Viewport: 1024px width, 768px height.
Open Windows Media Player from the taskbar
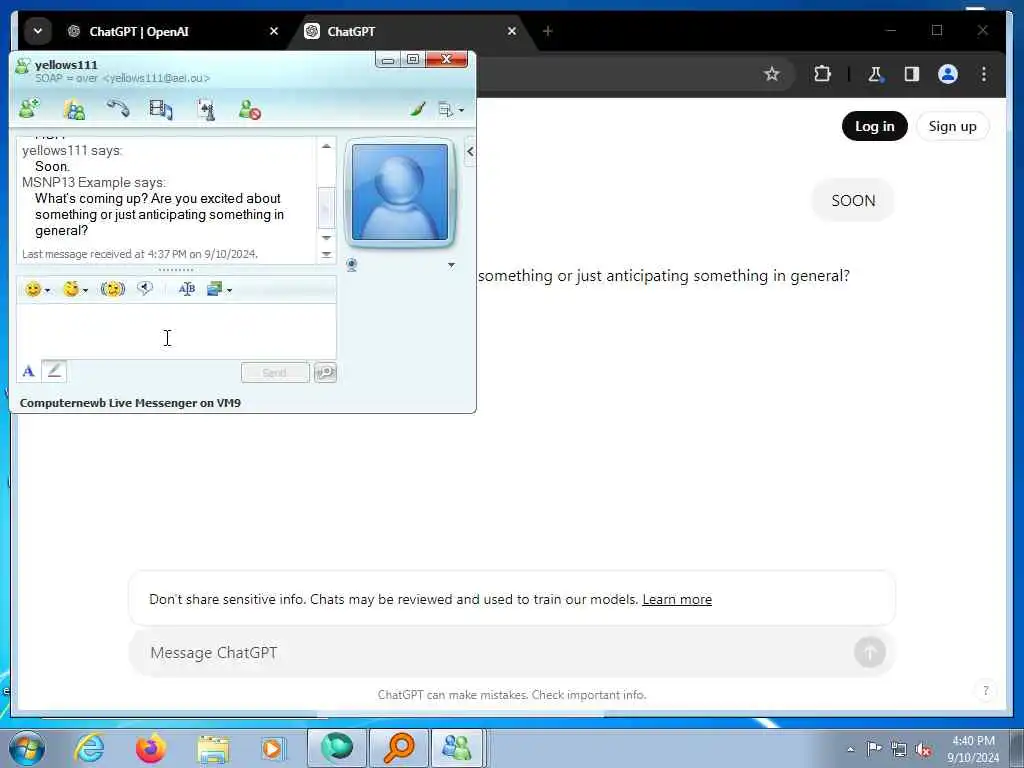(x=273, y=748)
